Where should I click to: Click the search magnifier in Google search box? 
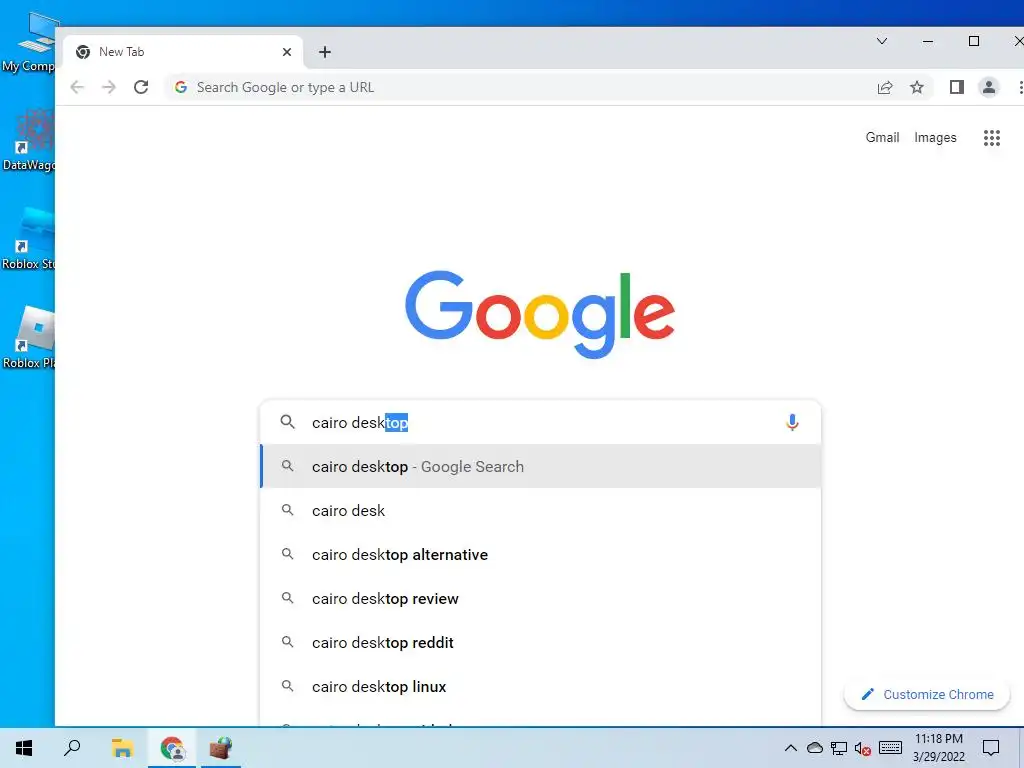(x=287, y=422)
